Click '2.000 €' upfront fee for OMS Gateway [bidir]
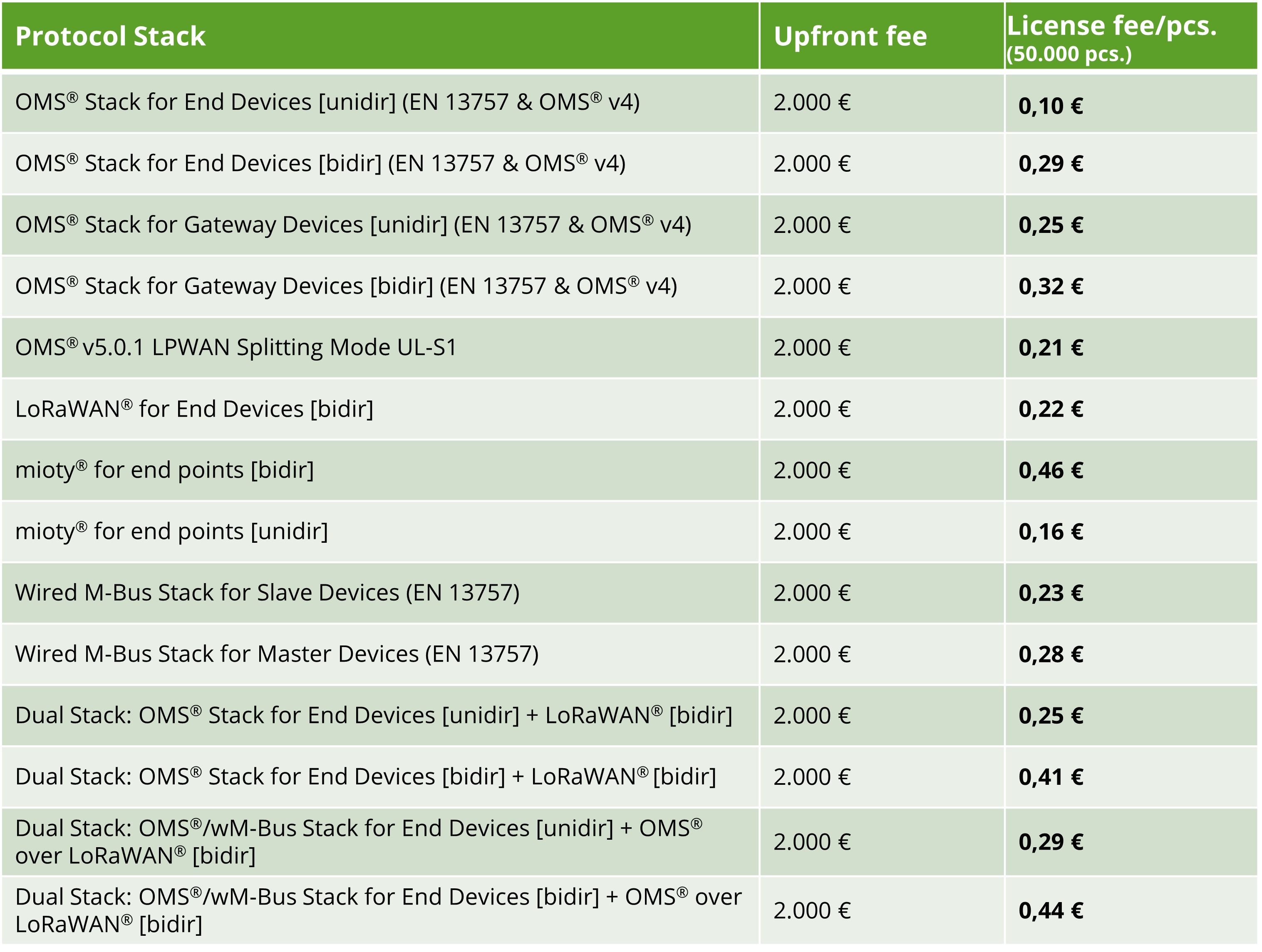 click(x=812, y=286)
